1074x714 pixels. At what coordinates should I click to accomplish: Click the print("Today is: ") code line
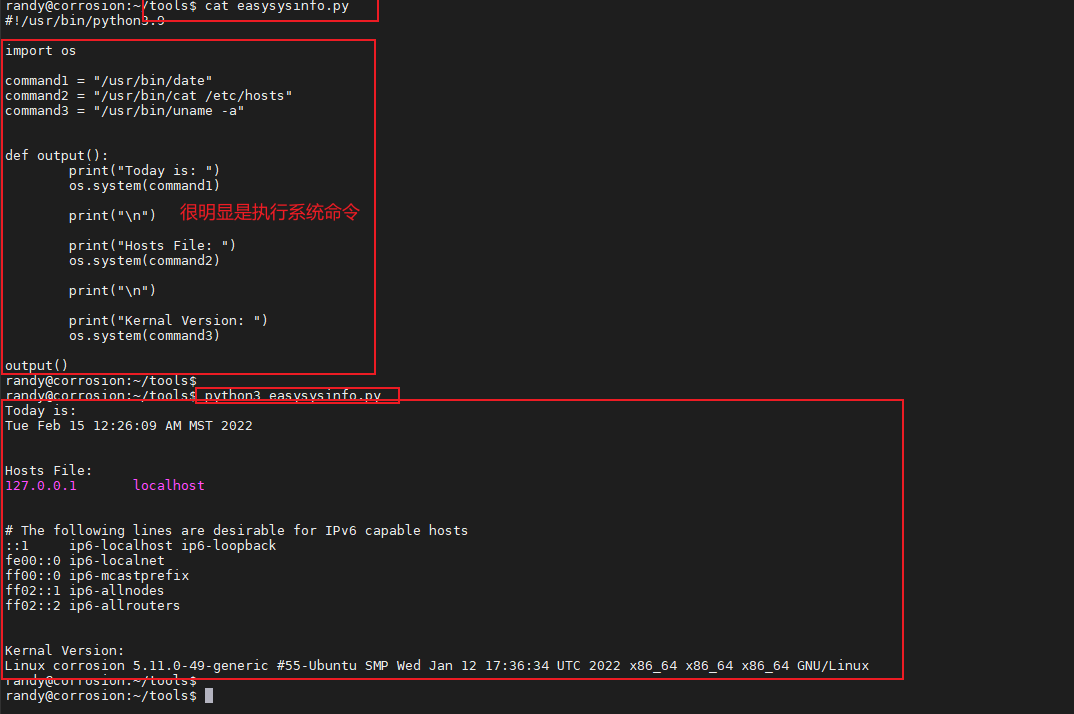click(144, 171)
